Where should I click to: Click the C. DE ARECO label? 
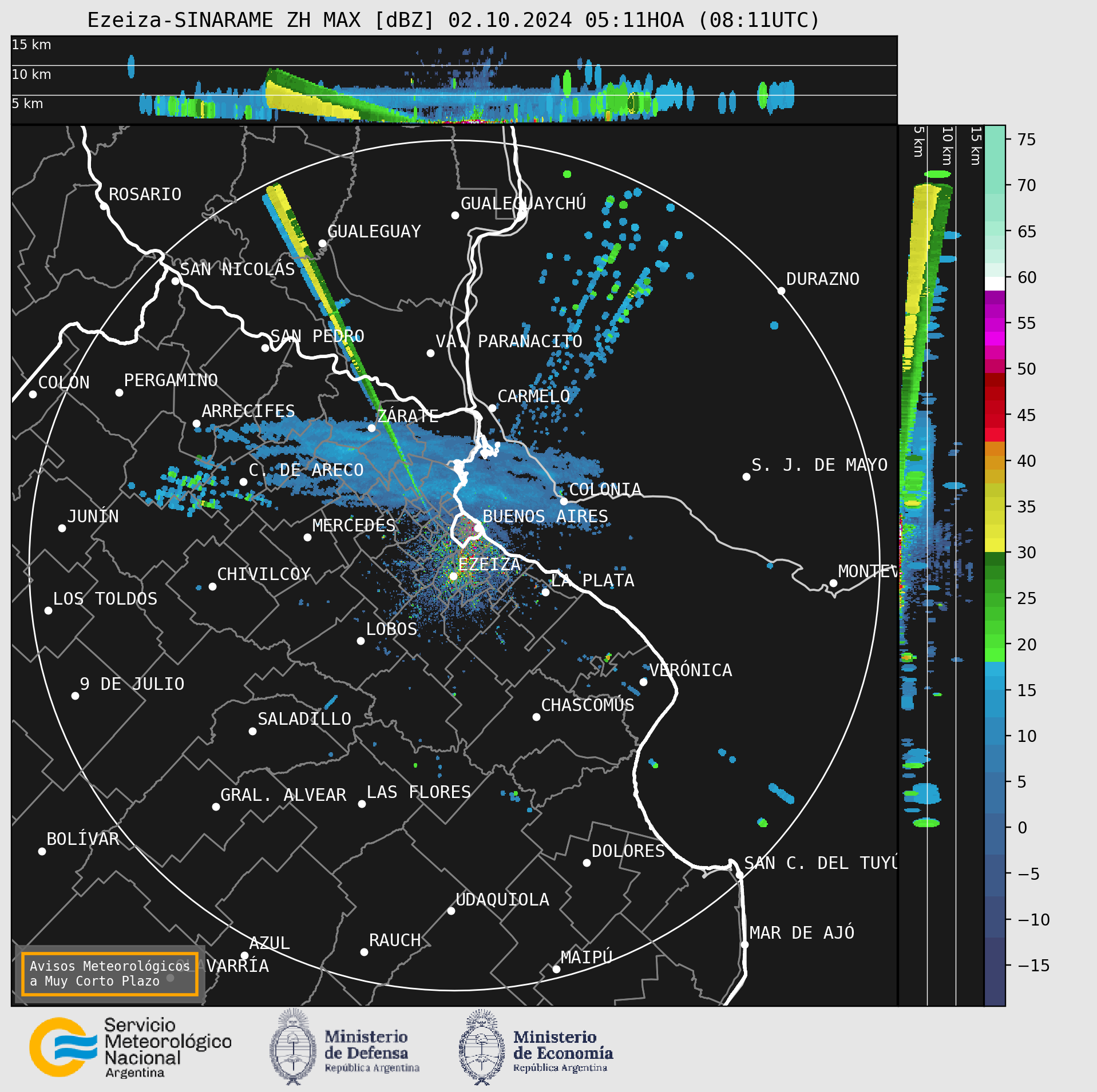pyautogui.click(x=306, y=470)
